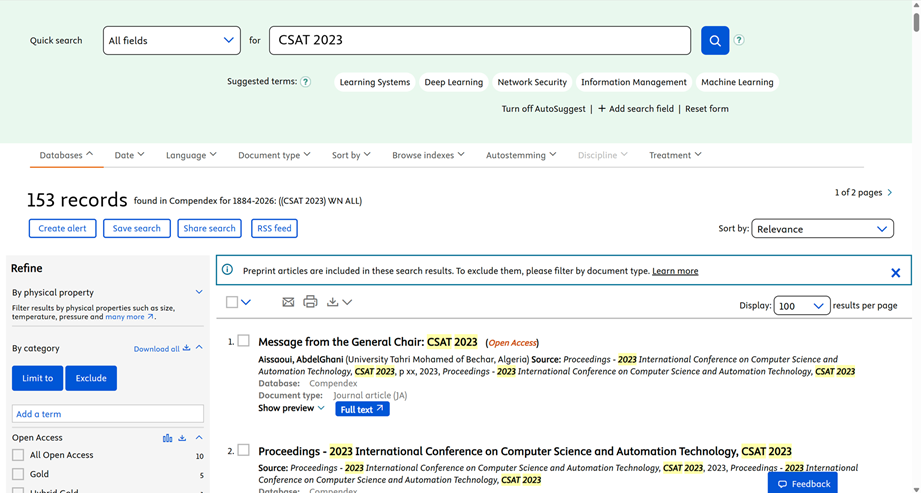
Task: View Open Access bar chart icon
Action: (x=167, y=438)
